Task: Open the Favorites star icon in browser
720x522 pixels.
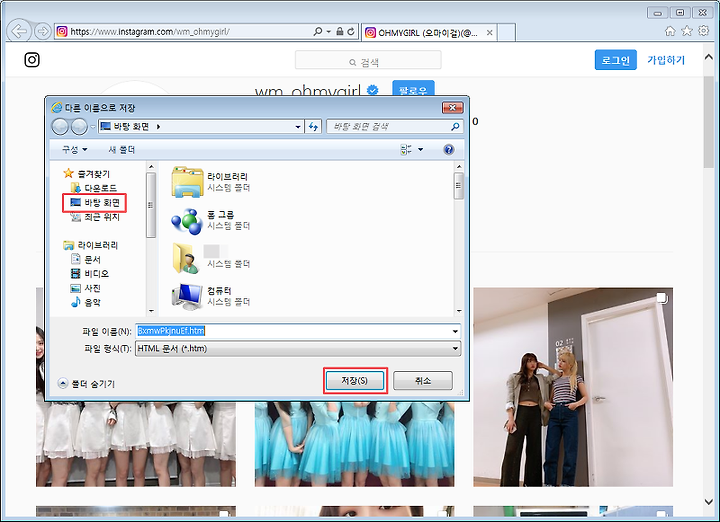Action: (x=686, y=31)
